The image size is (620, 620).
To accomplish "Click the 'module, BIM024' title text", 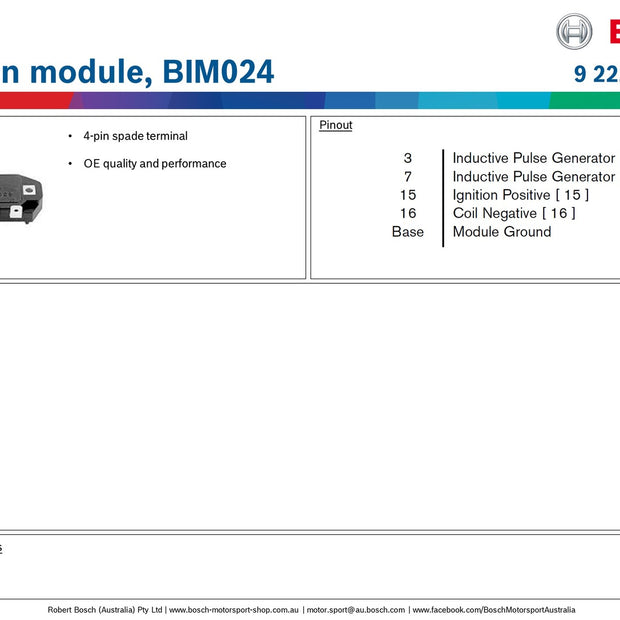I will tap(152, 72).
